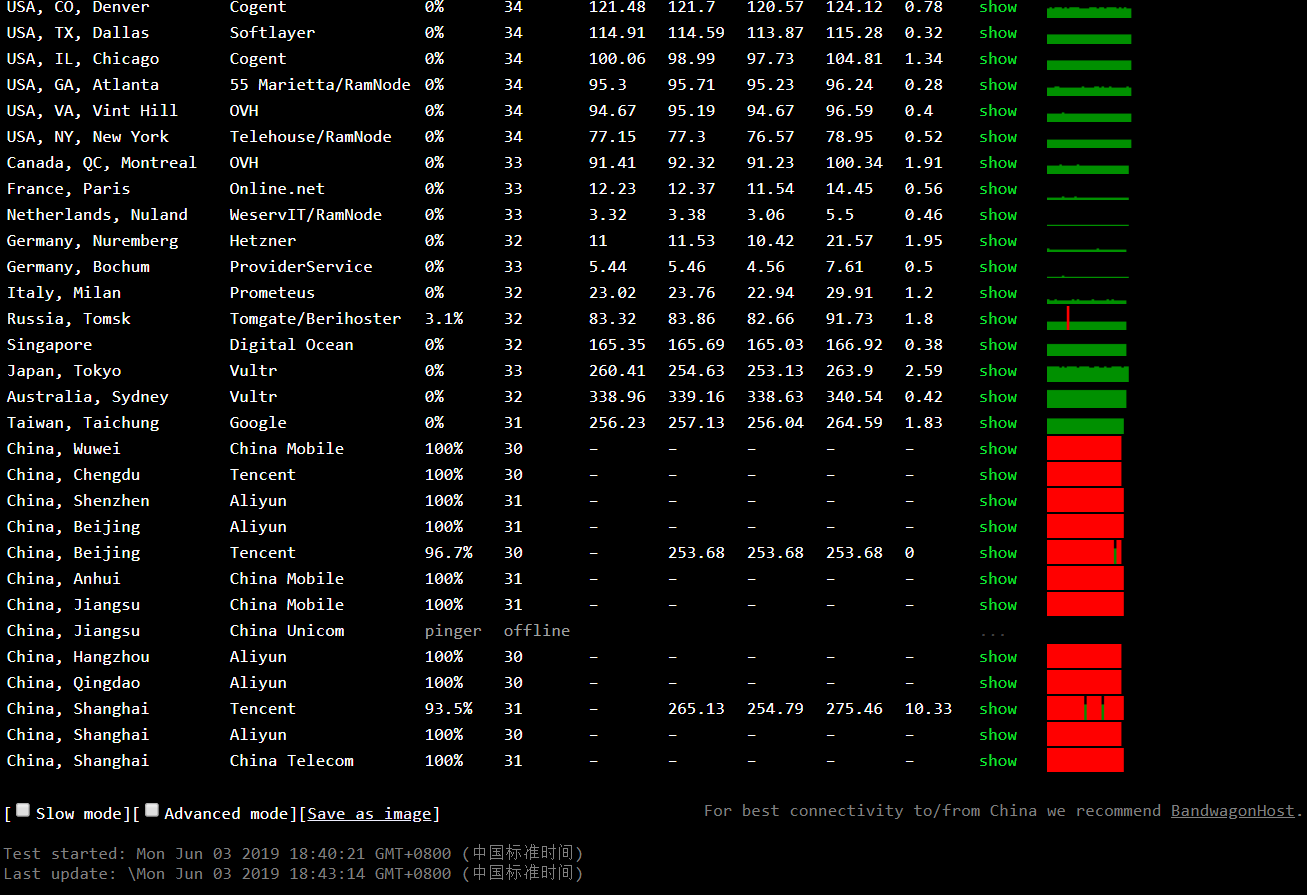Select the 'China Unicom' provider text
This screenshot has width=1307, height=895.
pos(287,631)
